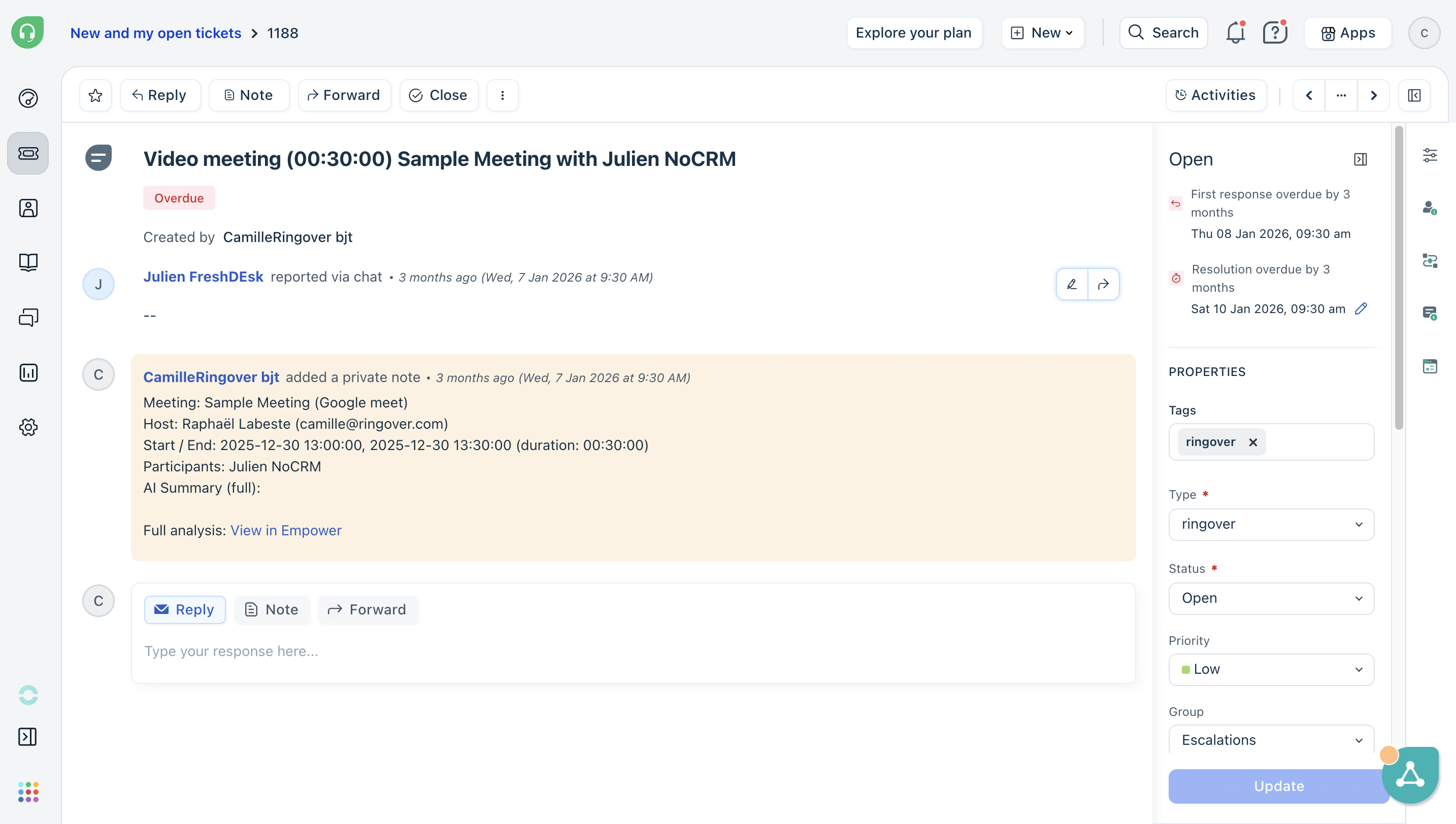Open Analytics reports in sidebar
This screenshot has height=824, width=1456.
(28, 372)
